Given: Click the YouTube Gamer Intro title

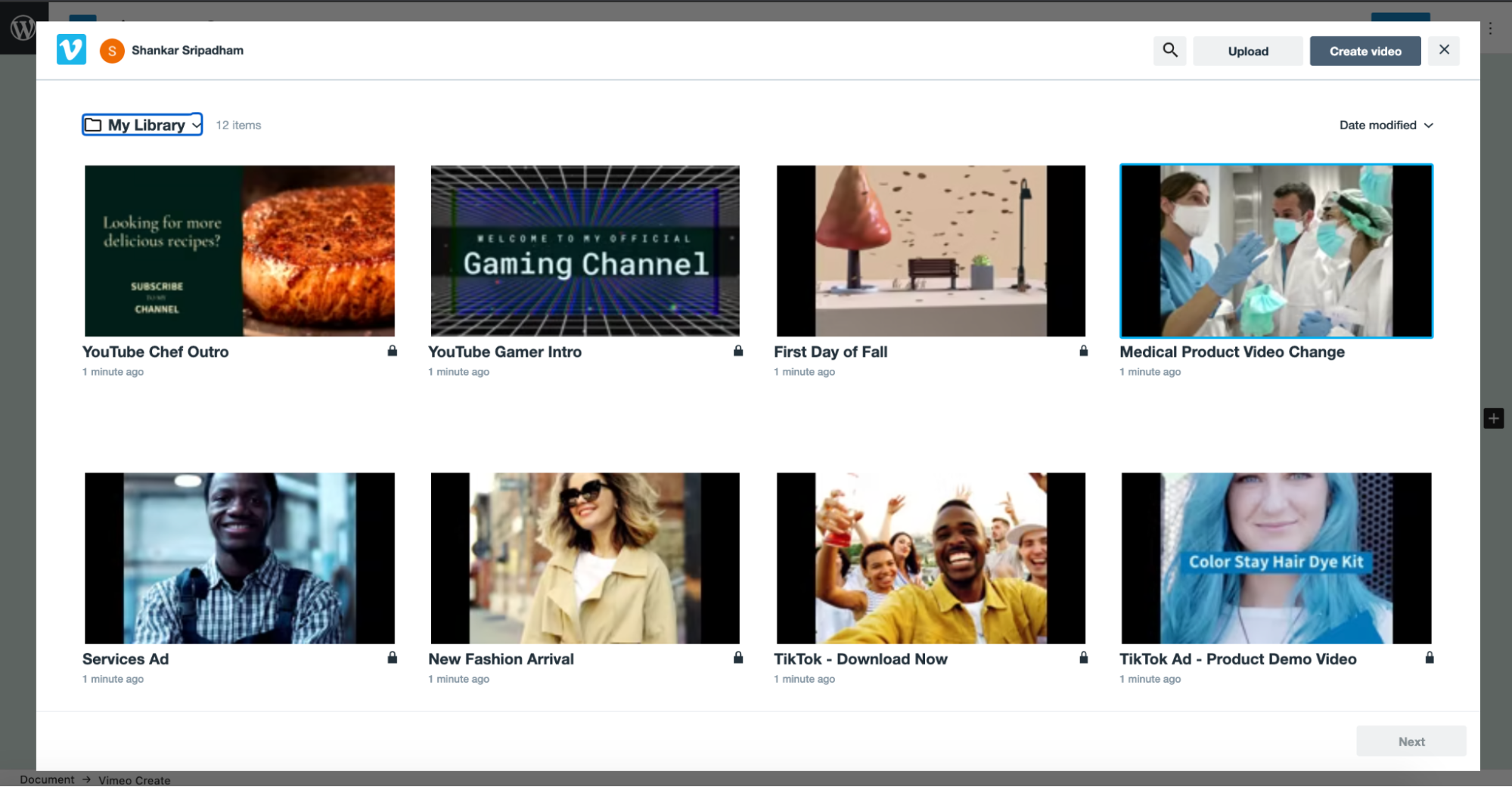Looking at the screenshot, I should click(505, 352).
